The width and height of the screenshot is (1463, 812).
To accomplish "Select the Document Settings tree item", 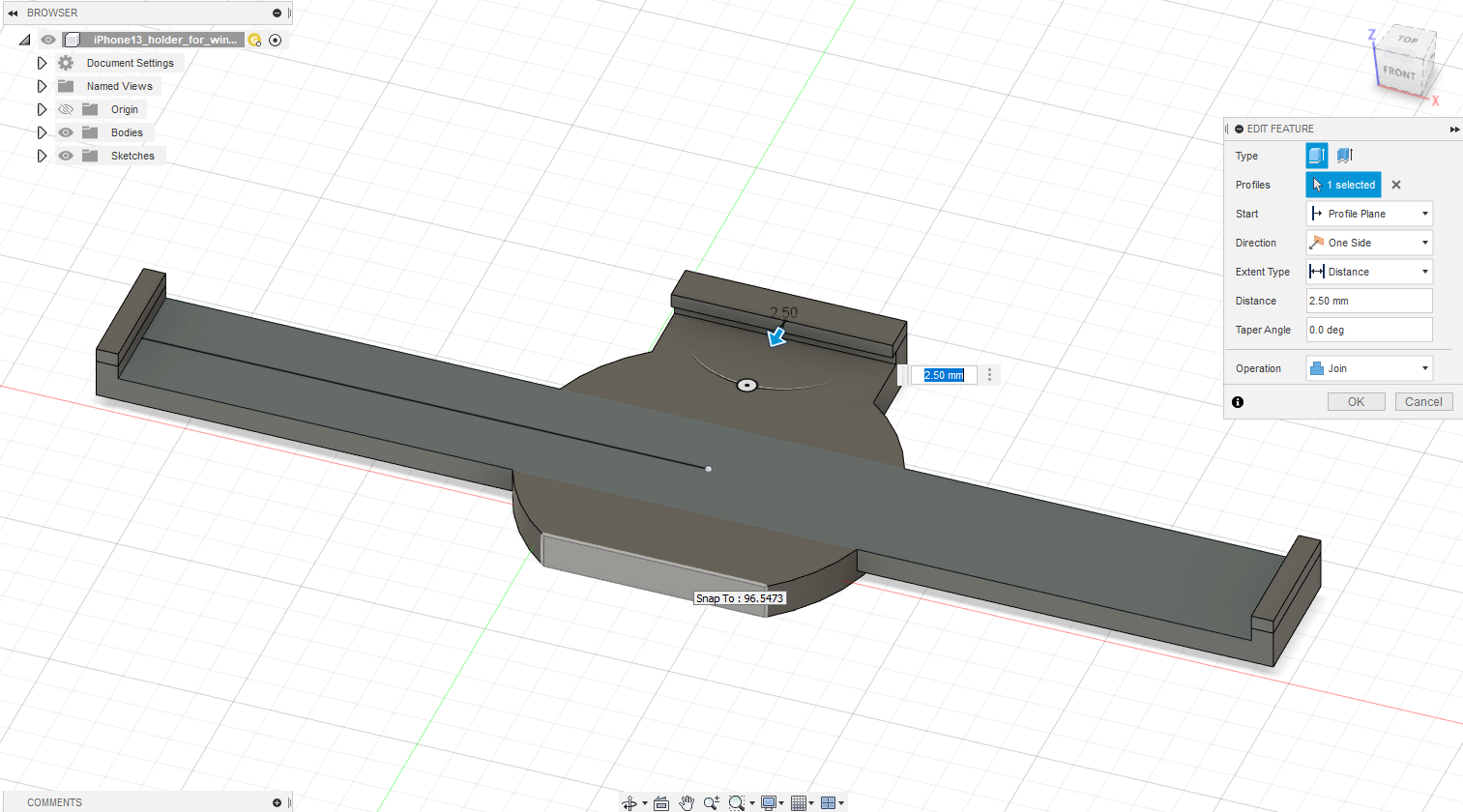I will tap(131, 63).
